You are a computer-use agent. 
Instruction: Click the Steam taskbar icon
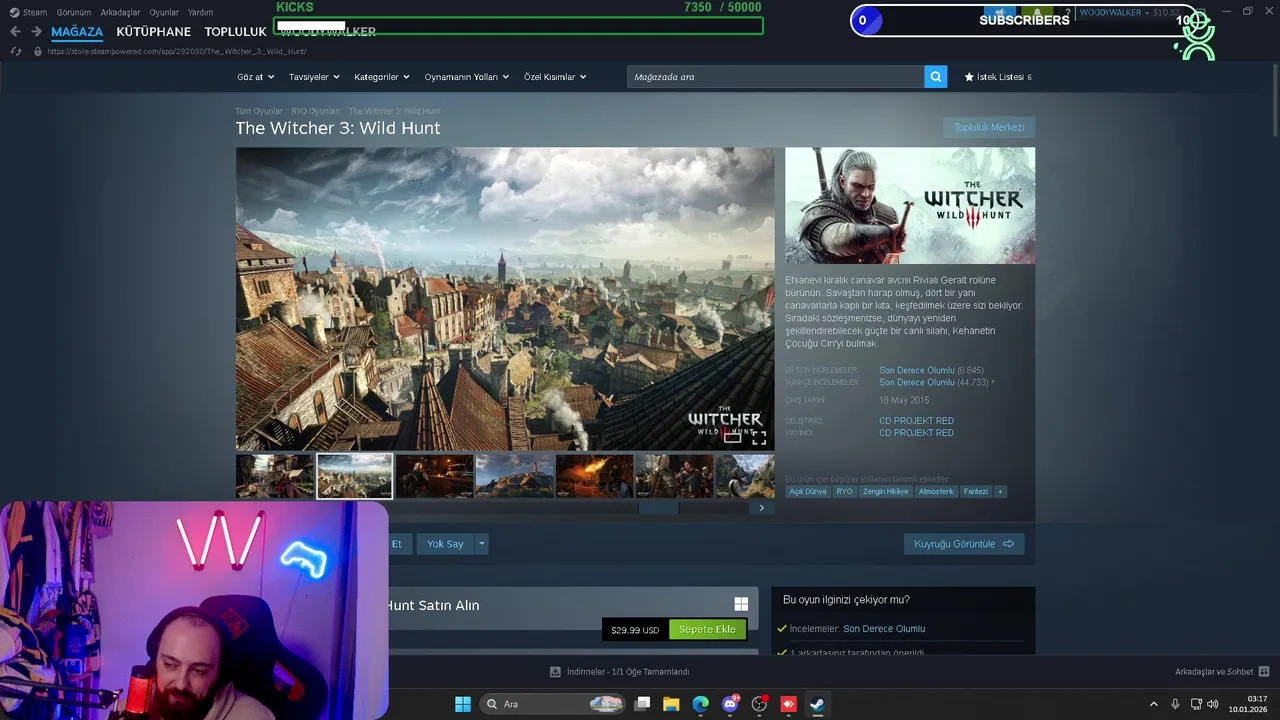point(817,704)
